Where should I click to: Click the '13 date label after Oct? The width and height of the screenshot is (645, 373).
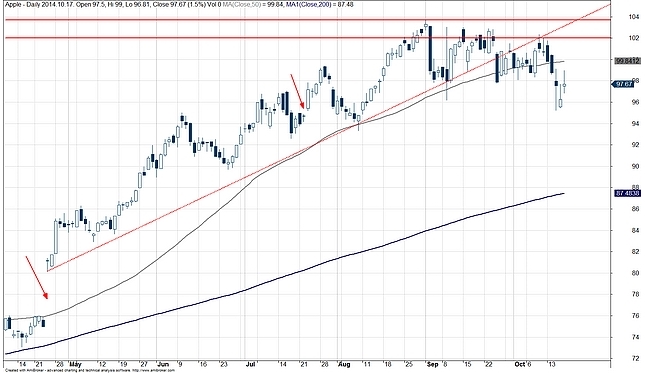pos(551,364)
